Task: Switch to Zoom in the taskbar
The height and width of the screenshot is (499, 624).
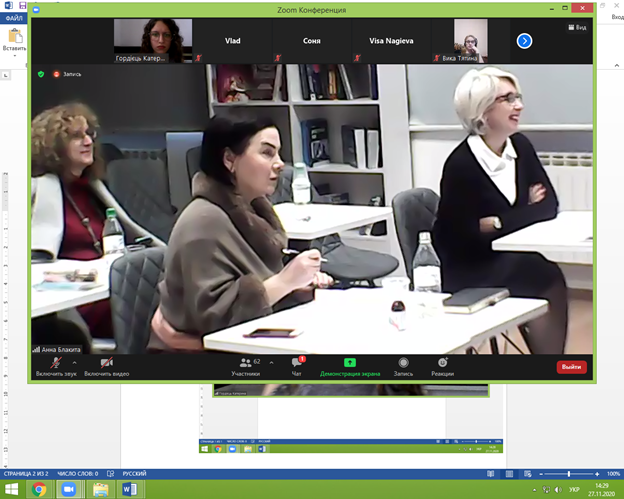Action: tap(69, 489)
